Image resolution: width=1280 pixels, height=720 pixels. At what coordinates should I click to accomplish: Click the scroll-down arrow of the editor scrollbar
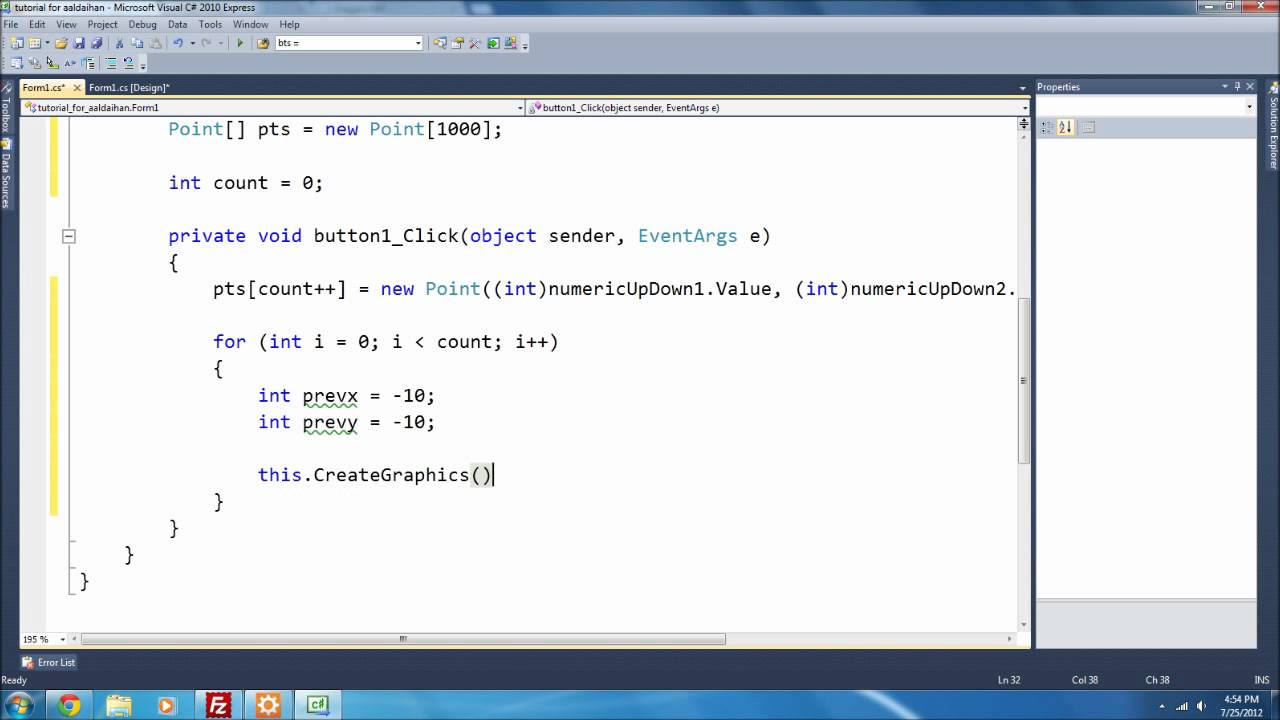(1023, 624)
